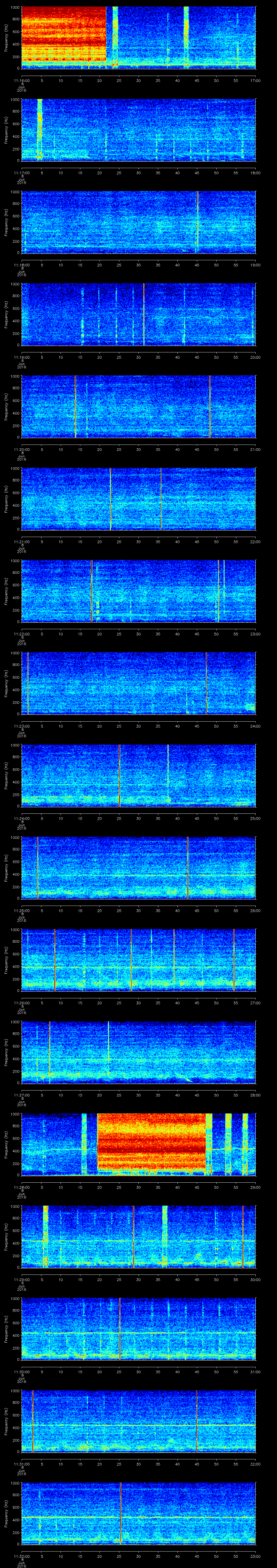This screenshot has width=277, height=1568.
Task: Click the 20:00 end time label
Action: [255, 357]
